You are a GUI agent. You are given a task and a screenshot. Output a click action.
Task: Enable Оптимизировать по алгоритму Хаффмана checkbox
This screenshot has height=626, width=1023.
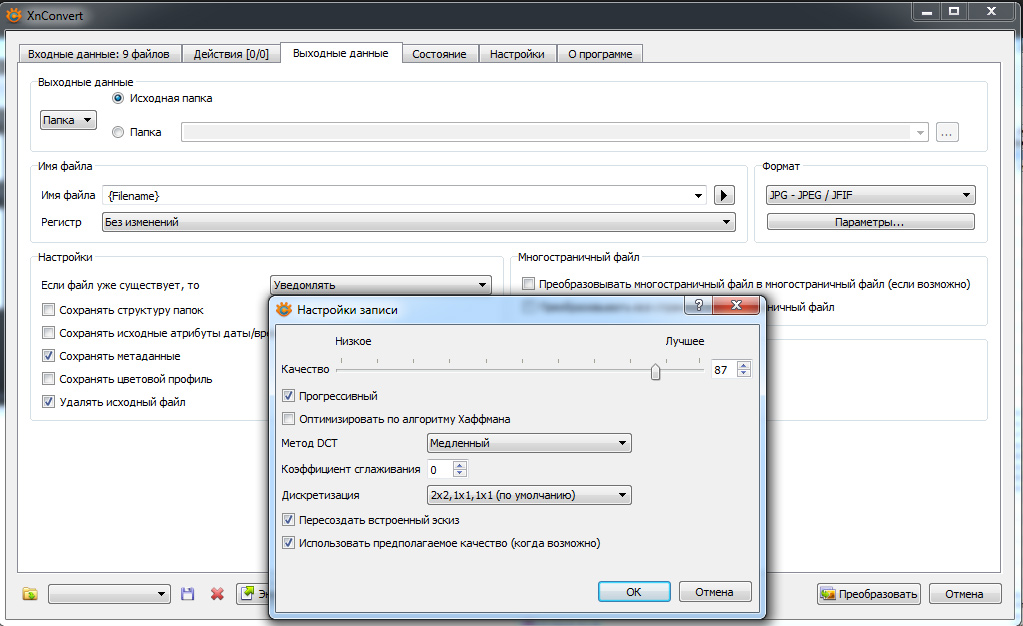coord(290,419)
